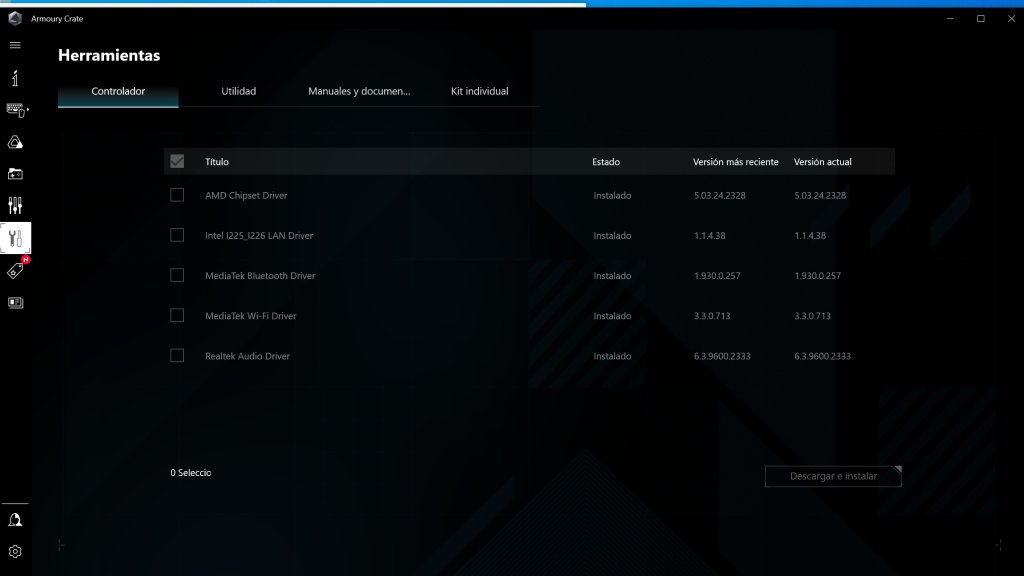This screenshot has height=576, width=1024.
Task: Click current version 6.3.9600.2333 for Realtek
Action: click(823, 356)
